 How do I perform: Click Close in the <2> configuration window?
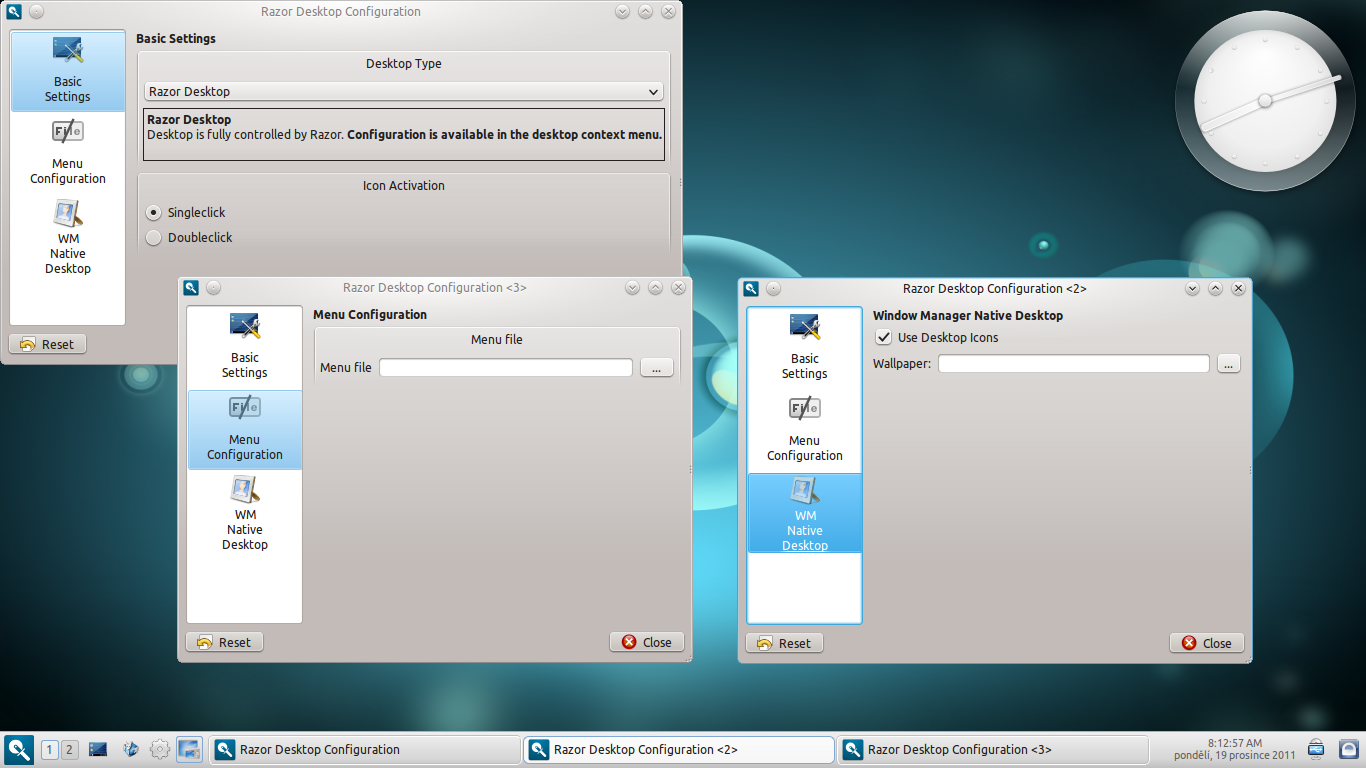(x=1207, y=643)
